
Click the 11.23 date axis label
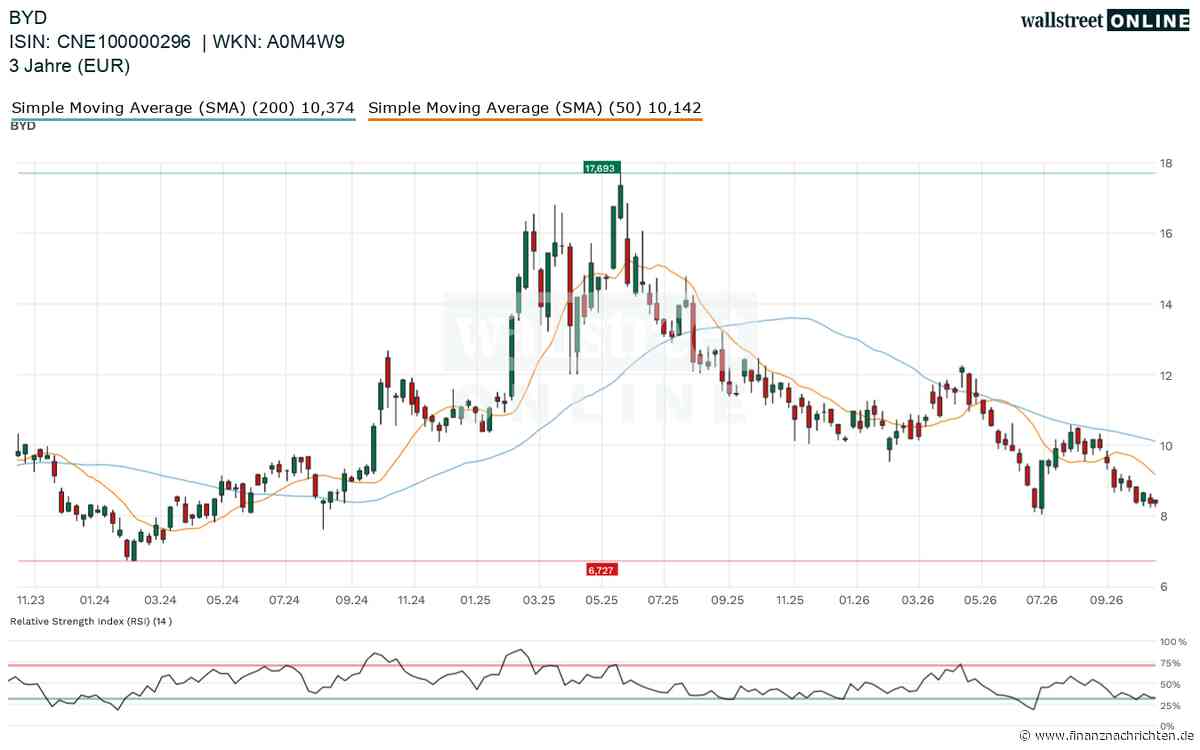(x=33, y=600)
